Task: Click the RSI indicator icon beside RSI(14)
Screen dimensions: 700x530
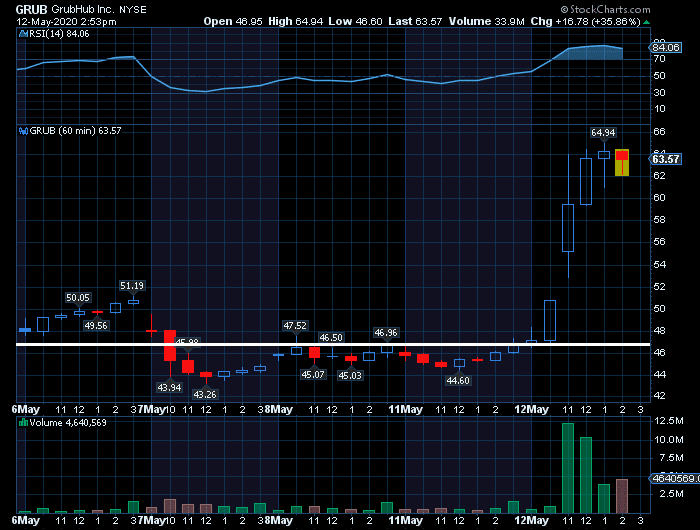Action: (x=23, y=33)
